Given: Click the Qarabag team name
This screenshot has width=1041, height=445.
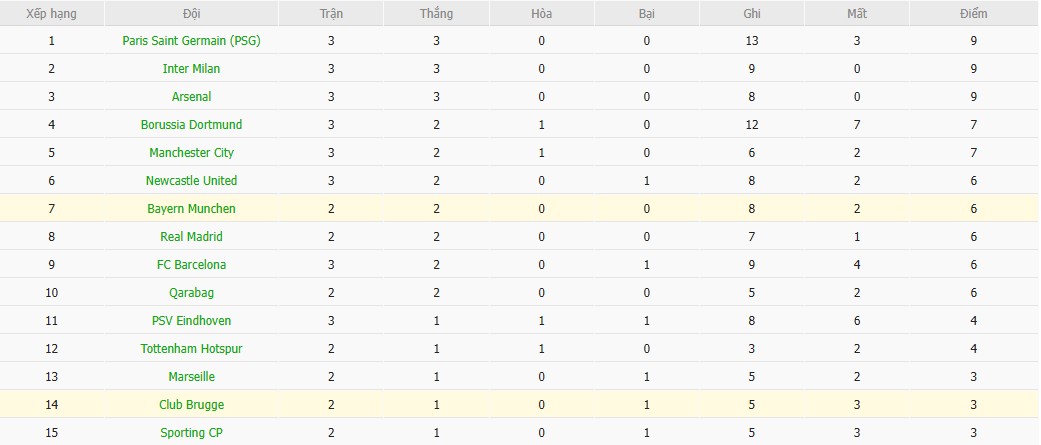Looking at the screenshot, I should [191, 293].
